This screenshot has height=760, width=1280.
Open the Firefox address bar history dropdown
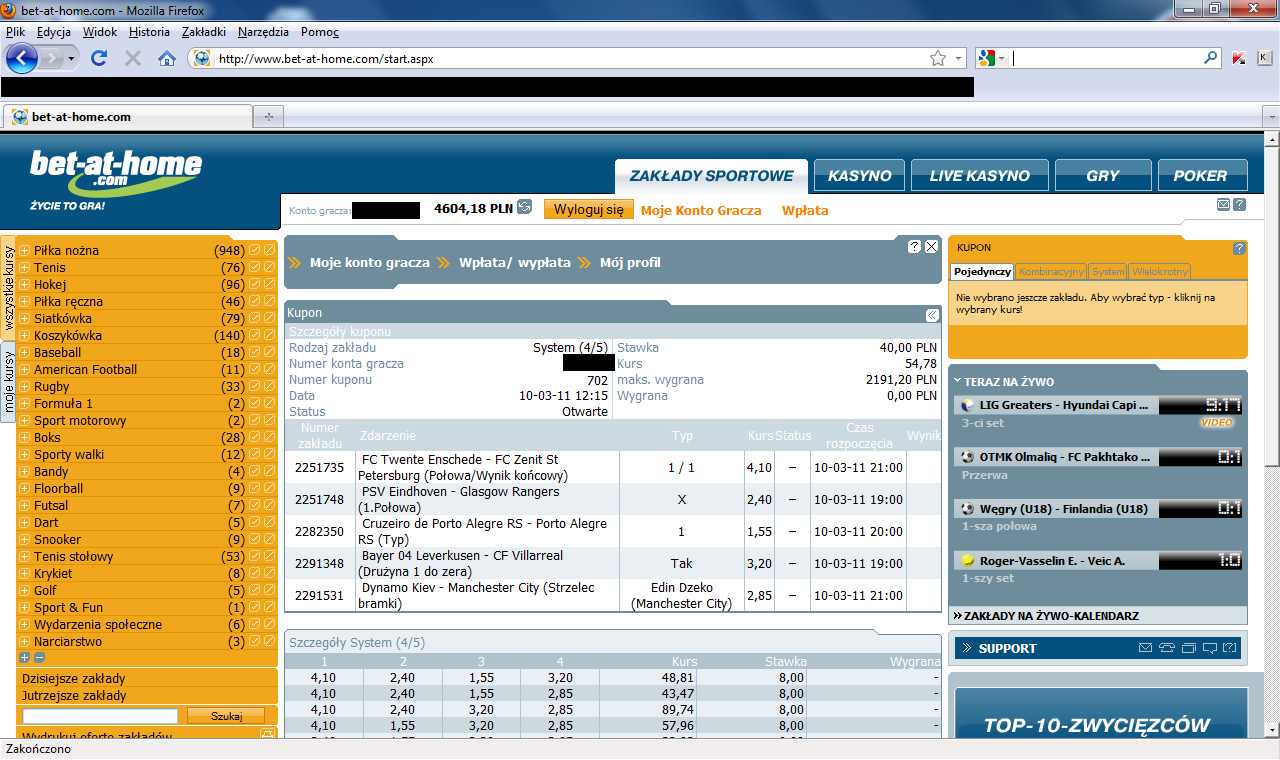pyautogui.click(x=960, y=58)
